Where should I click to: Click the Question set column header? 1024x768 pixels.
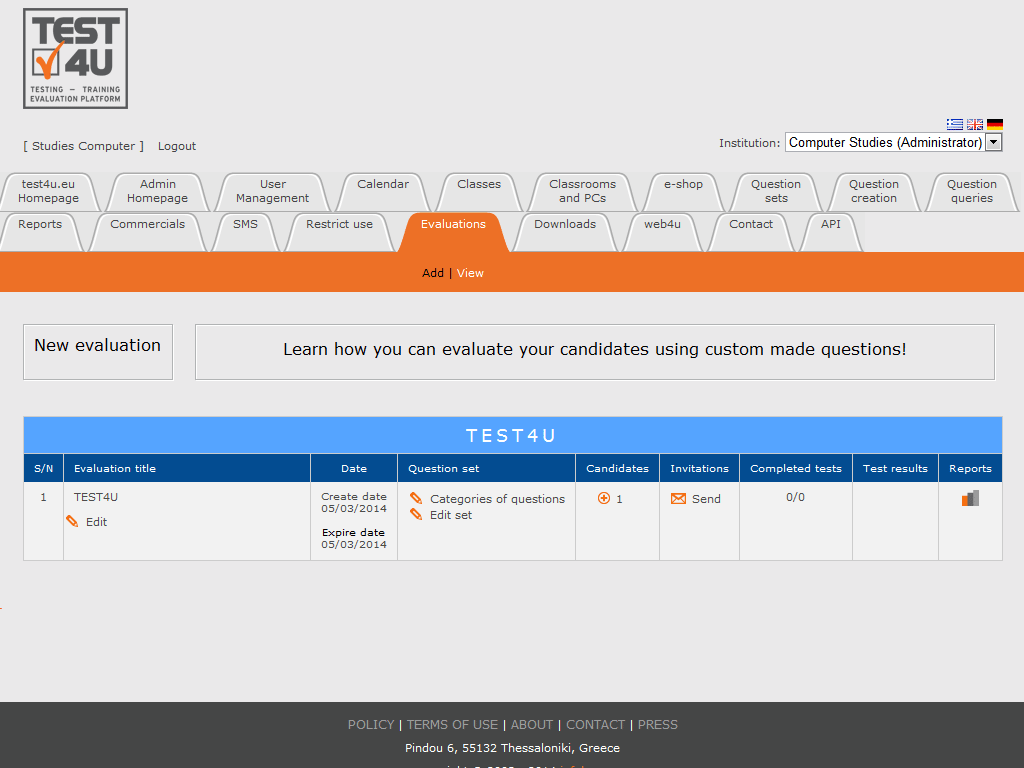487,468
